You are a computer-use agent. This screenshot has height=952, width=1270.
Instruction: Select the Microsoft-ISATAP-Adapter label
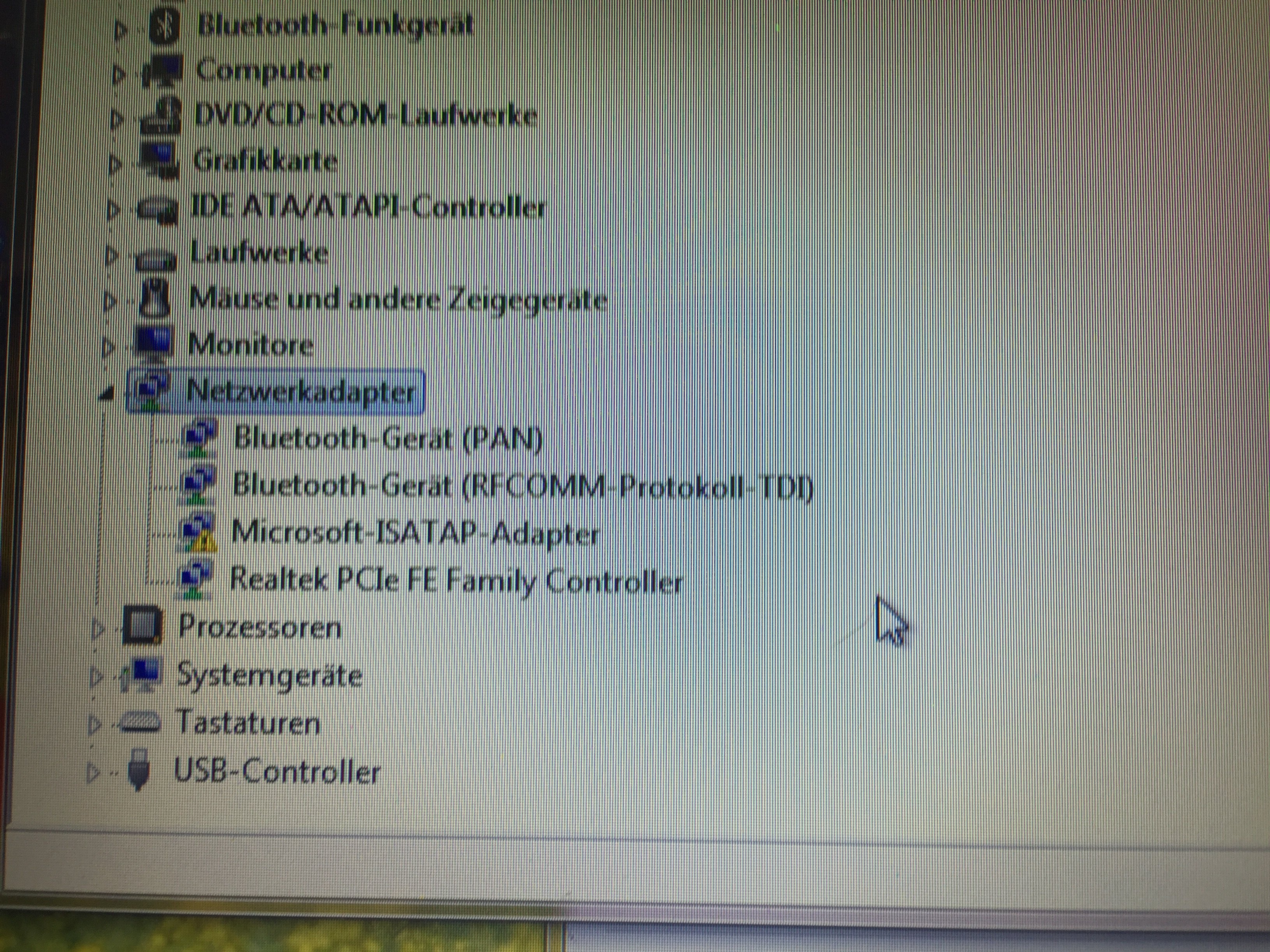(414, 533)
